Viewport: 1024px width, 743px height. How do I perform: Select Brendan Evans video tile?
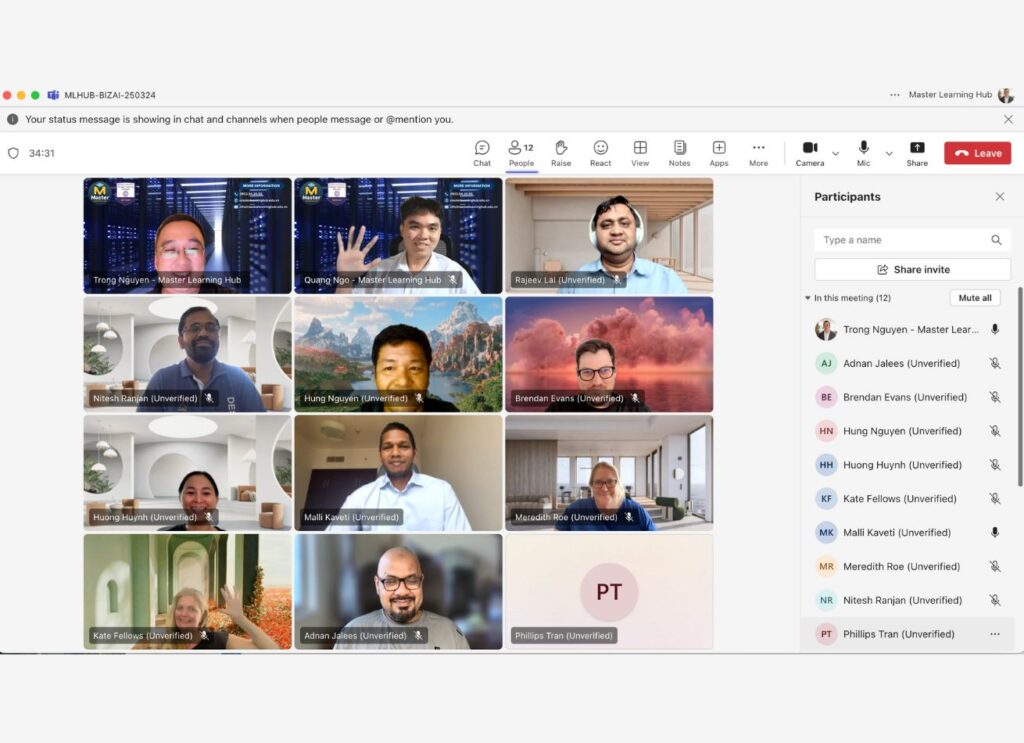(x=609, y=355)
